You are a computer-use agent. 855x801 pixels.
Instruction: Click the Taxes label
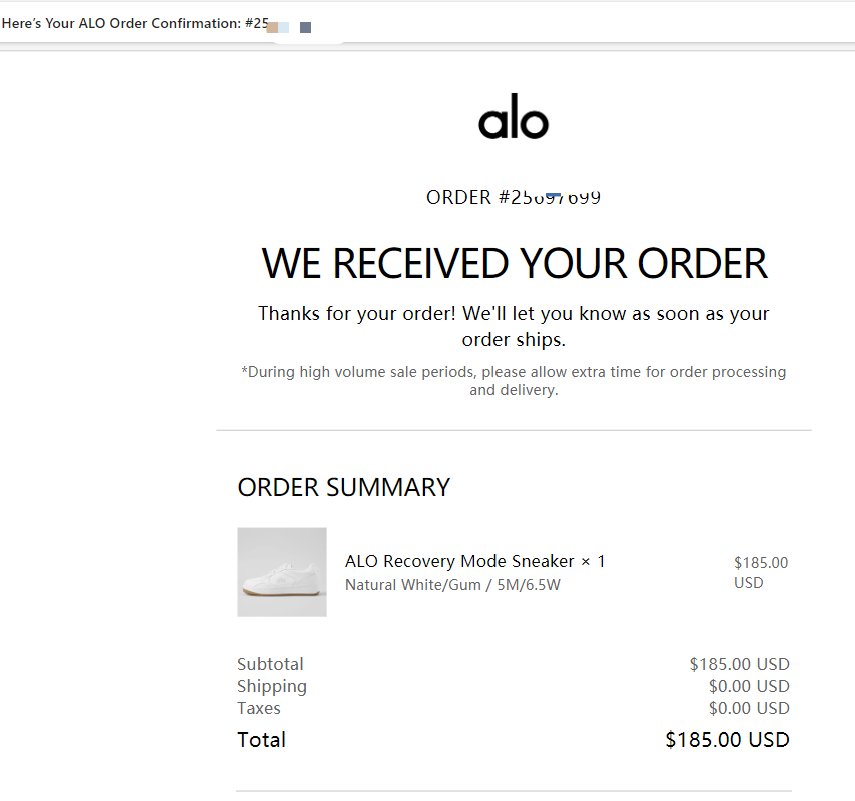pyautogui.click(x=259, y=708)
